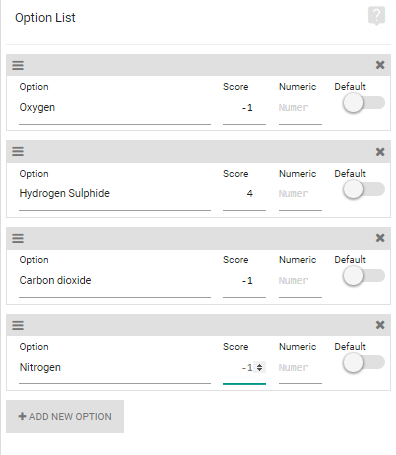The image size is (396, 455).
Task: Click the Carbon dioxide Numeric field
Action: (300, 281)
